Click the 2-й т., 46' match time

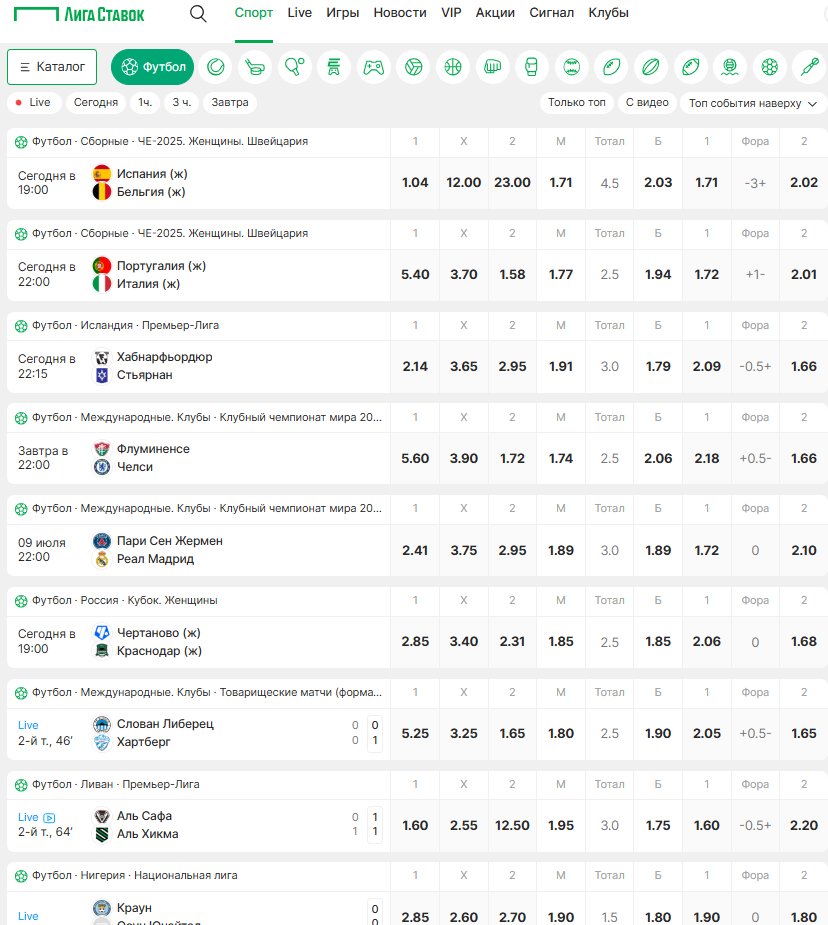pos(45,741)
